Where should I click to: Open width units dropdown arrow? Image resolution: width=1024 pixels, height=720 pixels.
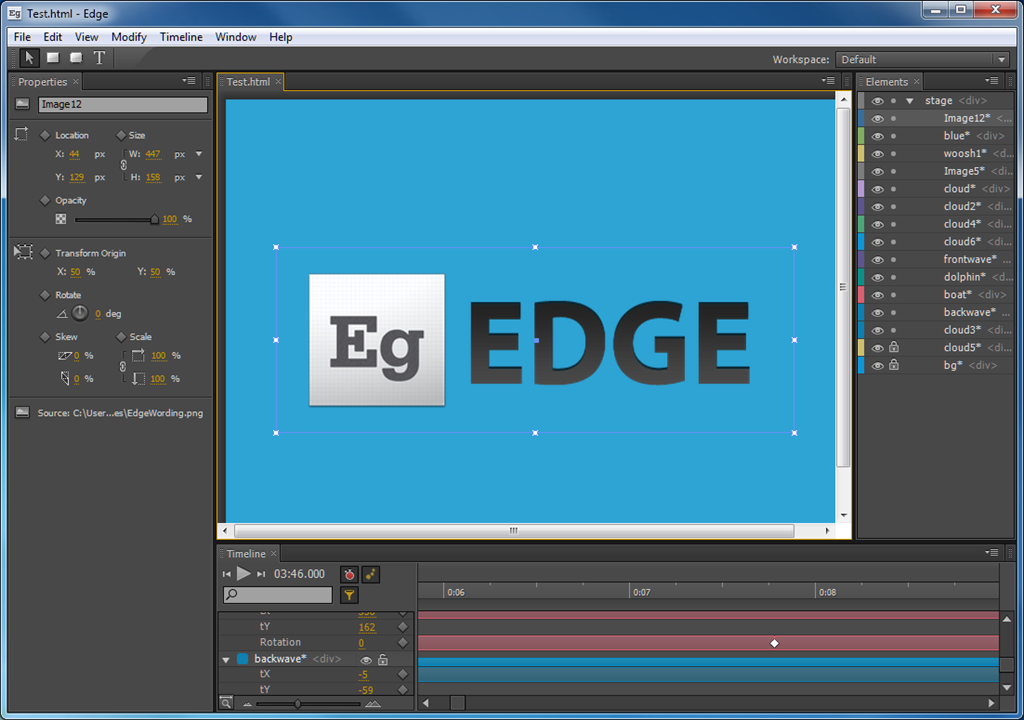click(x=199, y=154)
